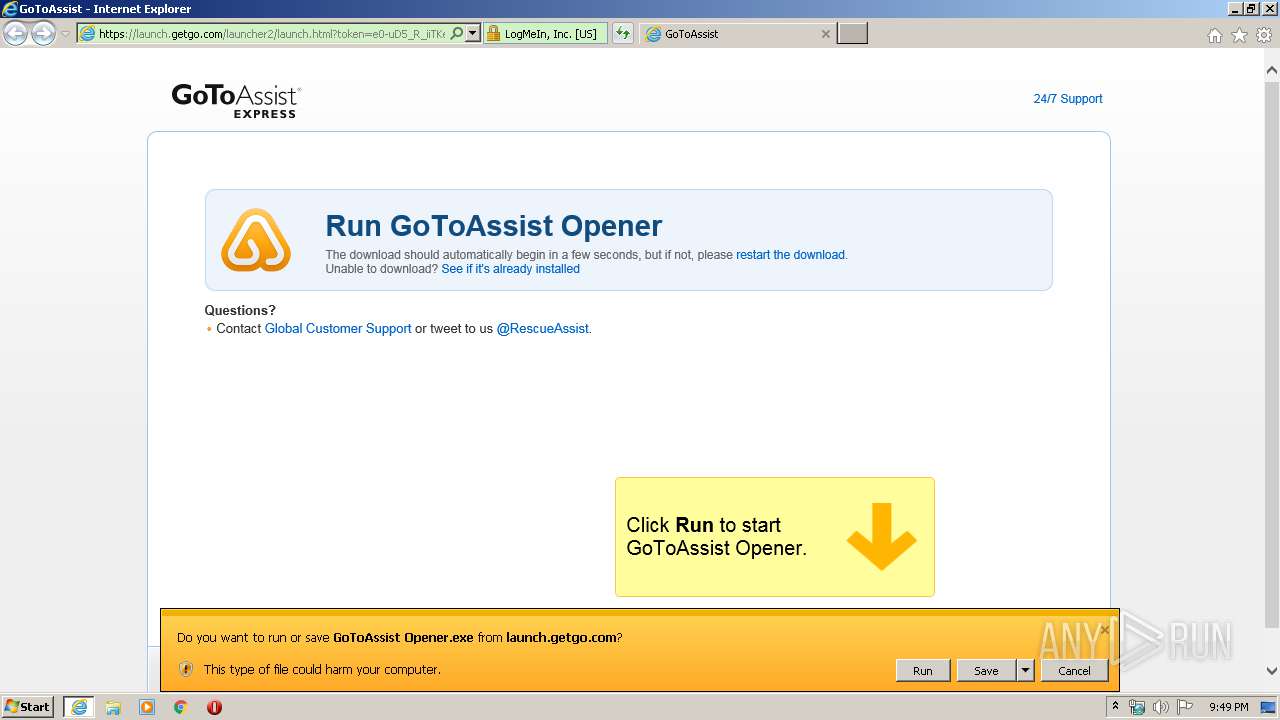Image resolution: width=1280 pixels, height=720 pixels.
Task: Click Run in the download bar
Action: pos(922,671)
